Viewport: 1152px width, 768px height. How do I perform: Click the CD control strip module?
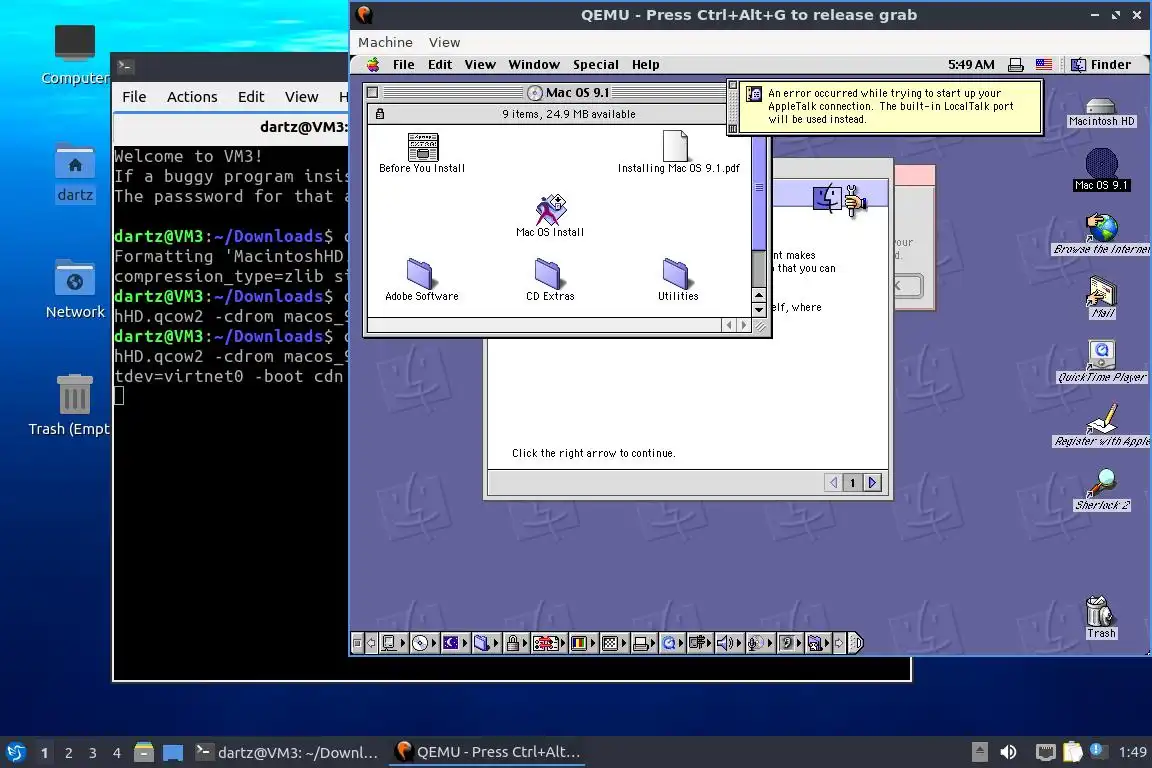(x=424, y=643)
